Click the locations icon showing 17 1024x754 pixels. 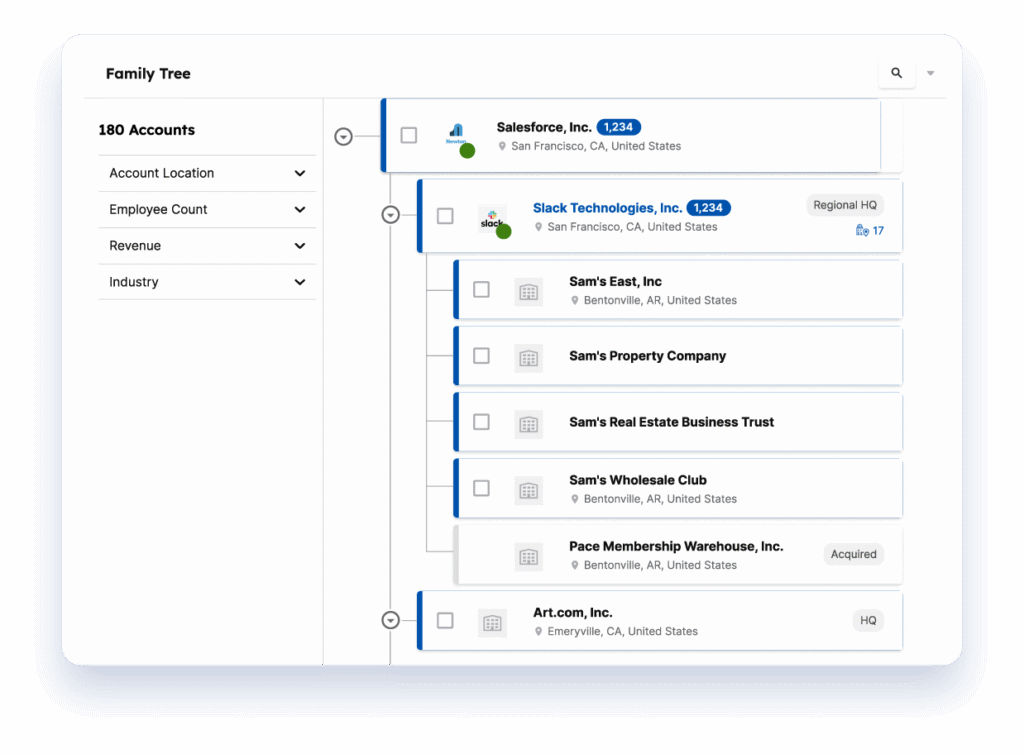click(x=869, y=231)
